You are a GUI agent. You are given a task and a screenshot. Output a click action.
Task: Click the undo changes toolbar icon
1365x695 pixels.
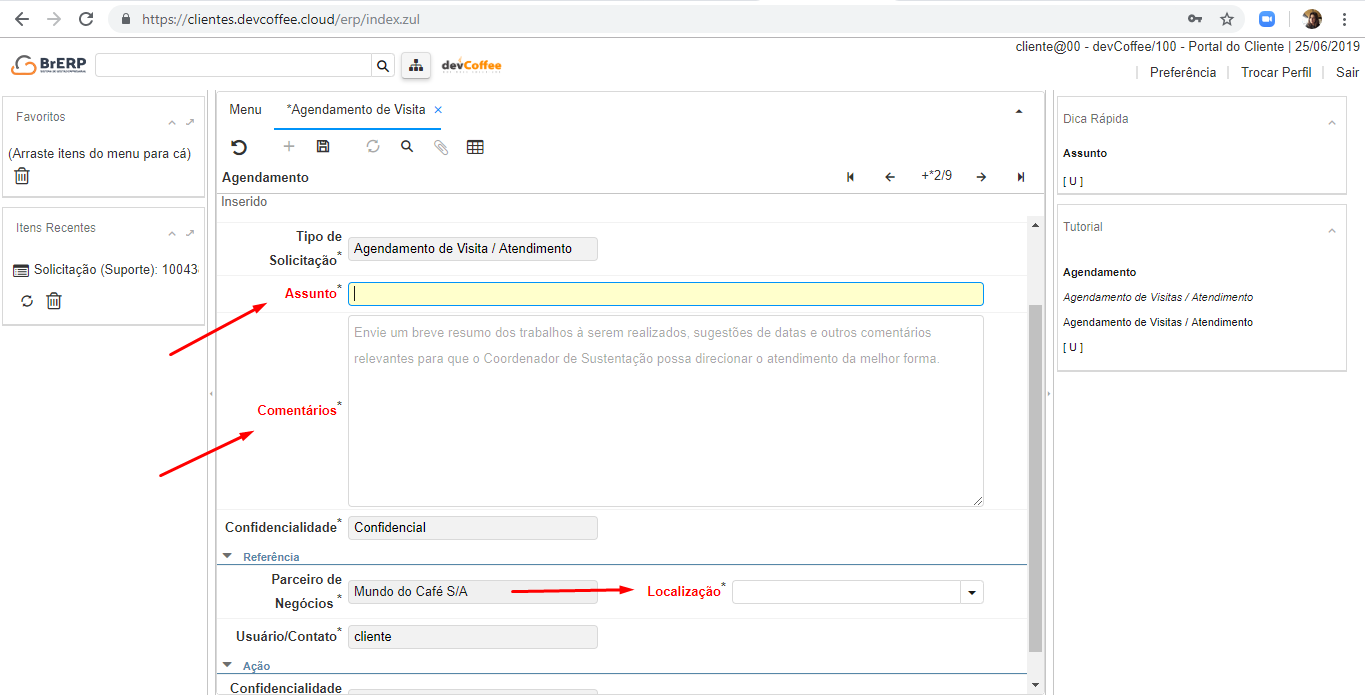click(x=239, y=147)
